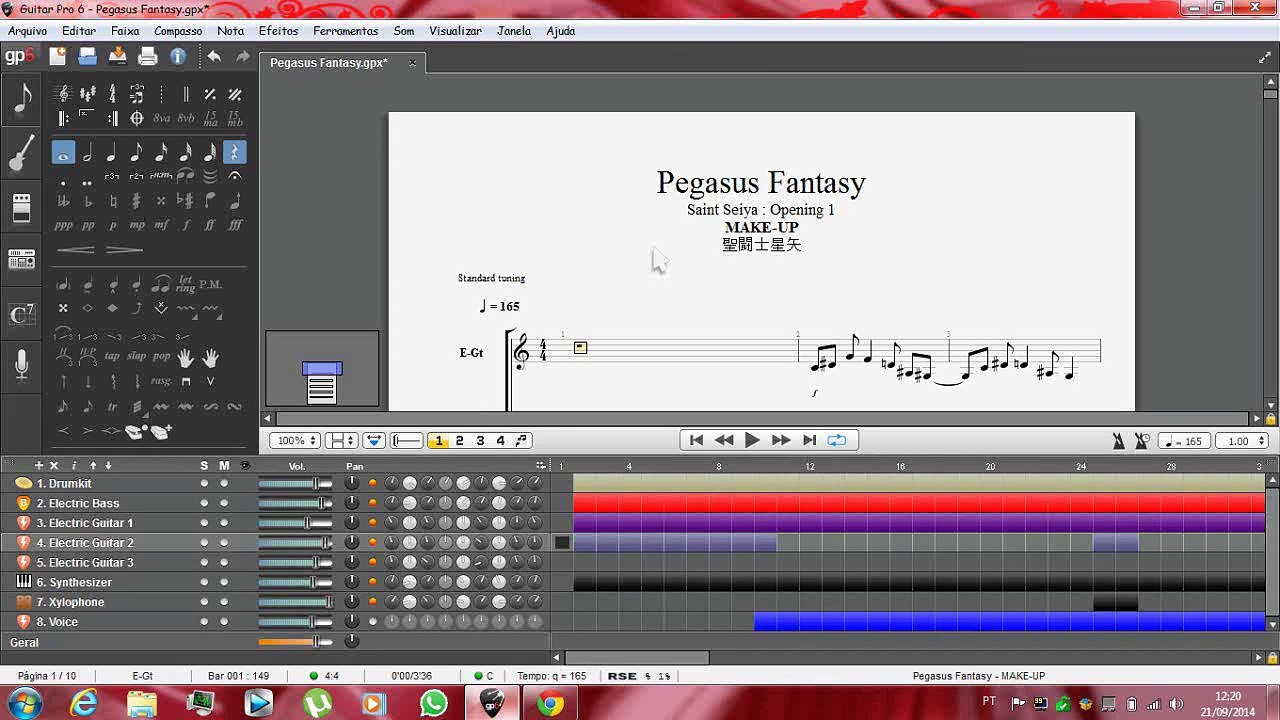Undo last action arrow icon
Screen dimensions: 1280x720
pos(214,56)
